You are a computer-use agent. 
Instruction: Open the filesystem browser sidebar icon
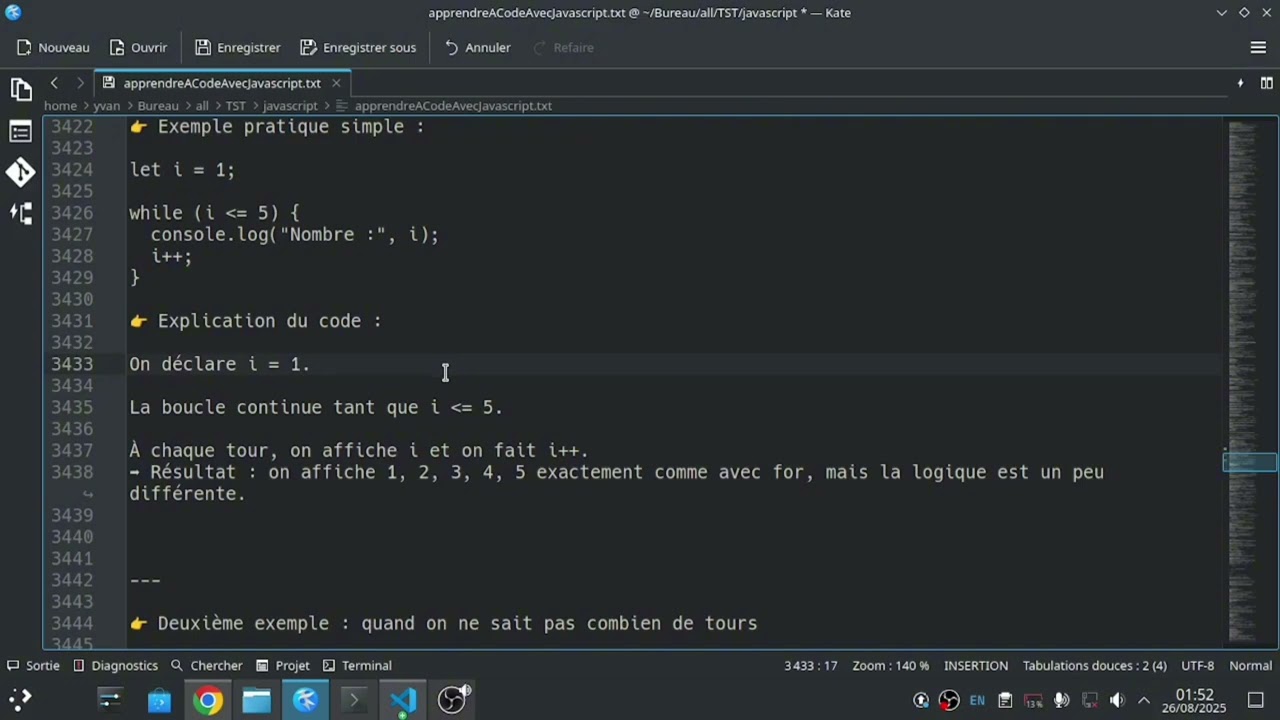click(20, 213)
